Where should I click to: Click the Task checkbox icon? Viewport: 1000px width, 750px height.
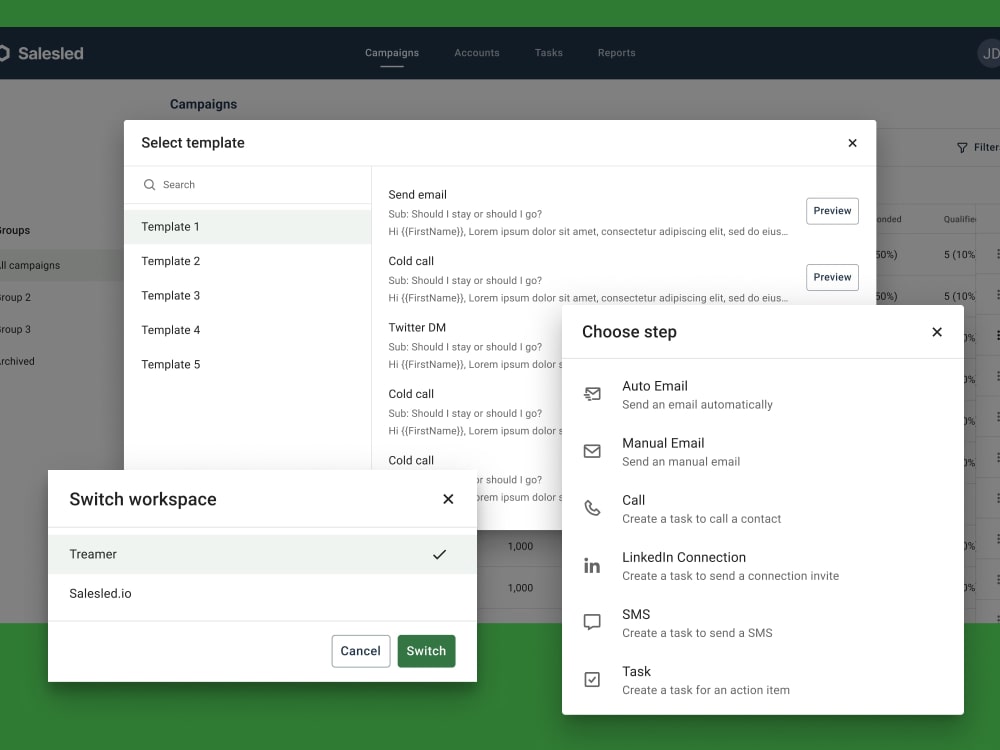[x=592, y=680]
